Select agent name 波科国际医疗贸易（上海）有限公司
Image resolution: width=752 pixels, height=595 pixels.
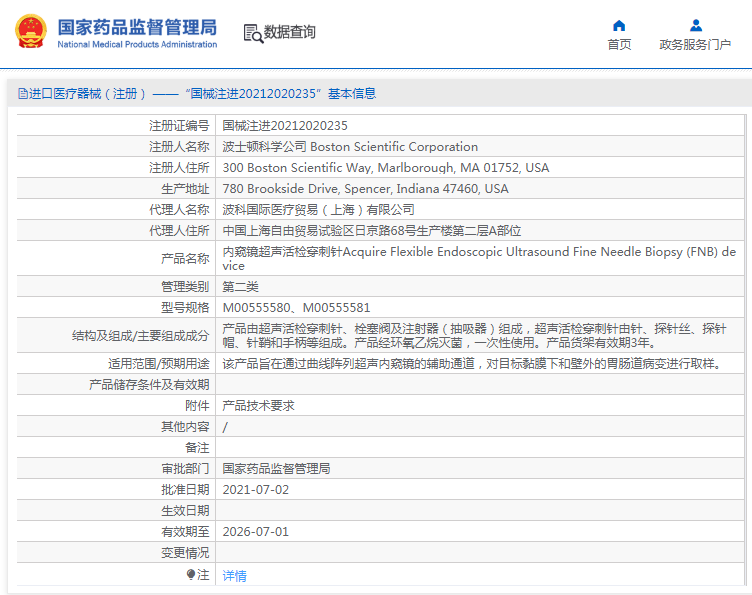click(x=318, y=210)
